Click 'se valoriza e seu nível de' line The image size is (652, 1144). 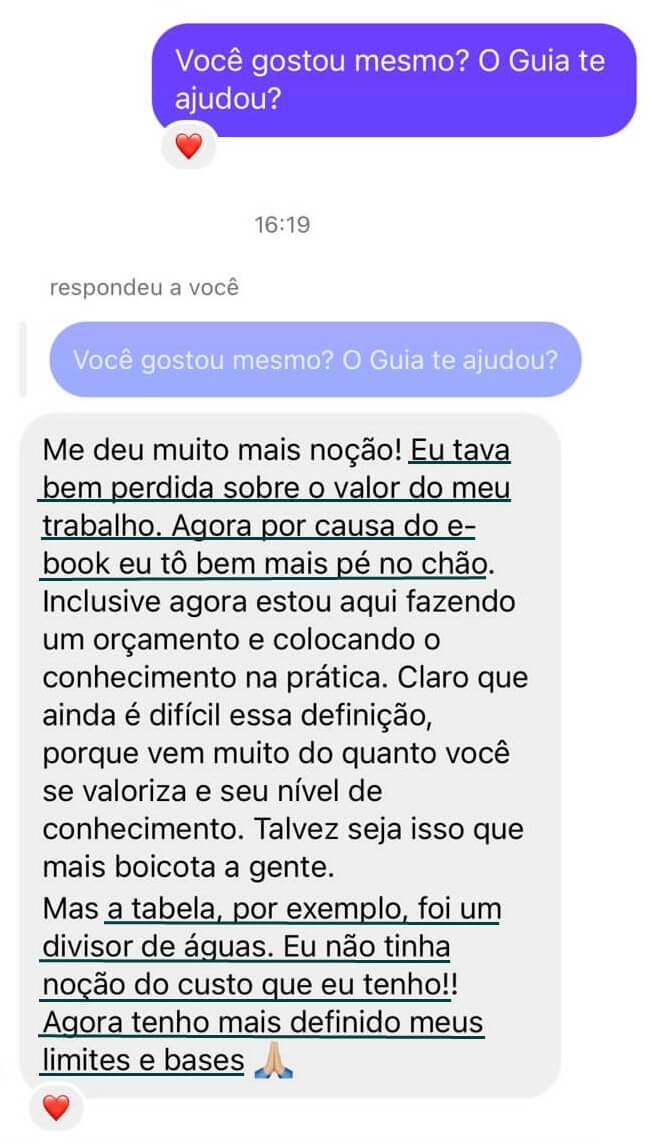tap(213, 792)
